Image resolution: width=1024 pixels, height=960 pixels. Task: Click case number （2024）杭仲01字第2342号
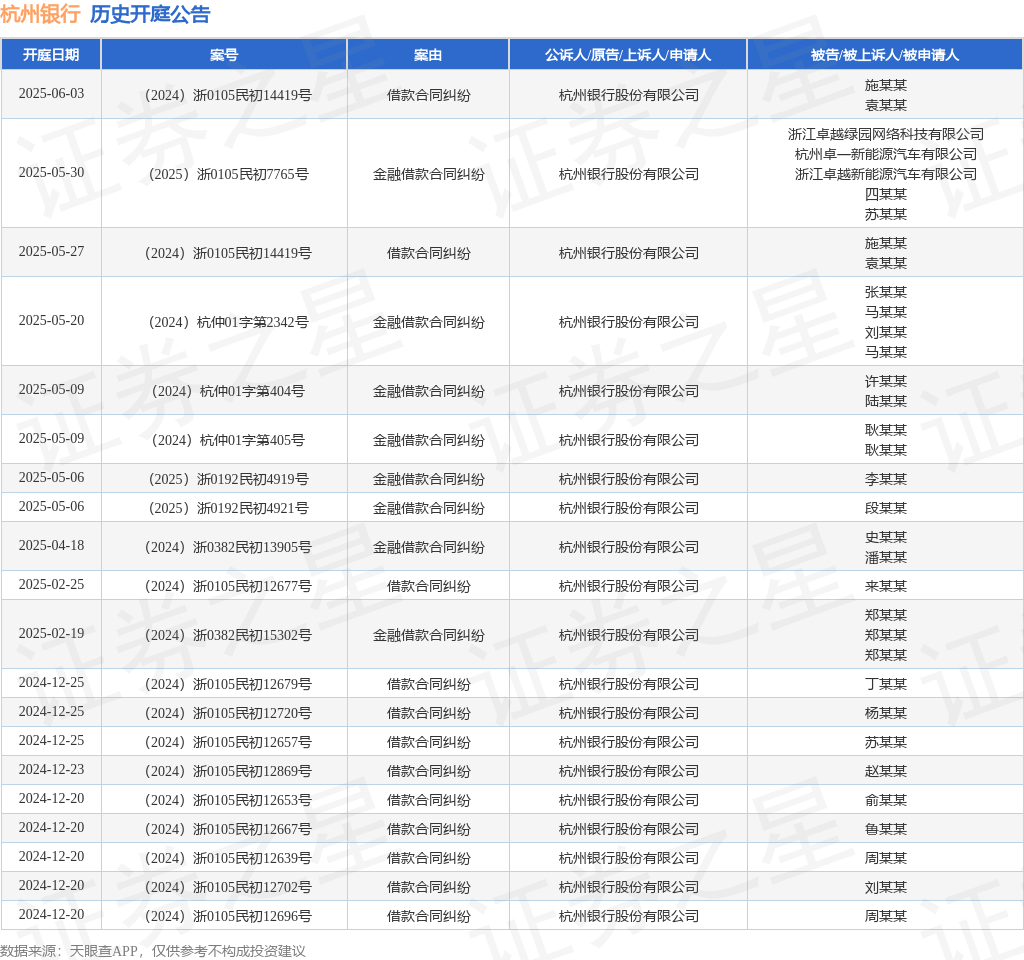pos(225,322)
